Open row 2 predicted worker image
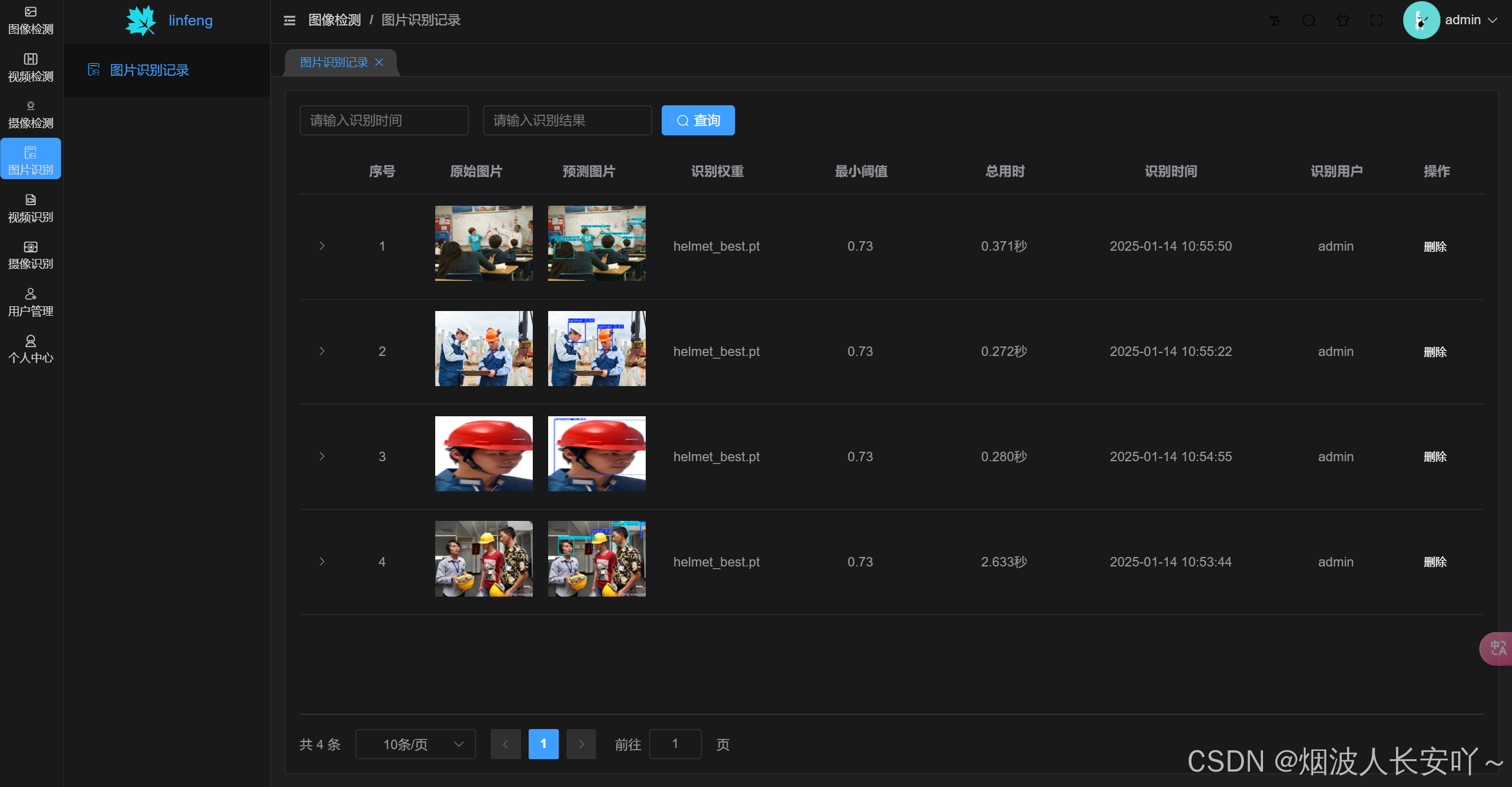1512x787 pixels. coord(597,348)
